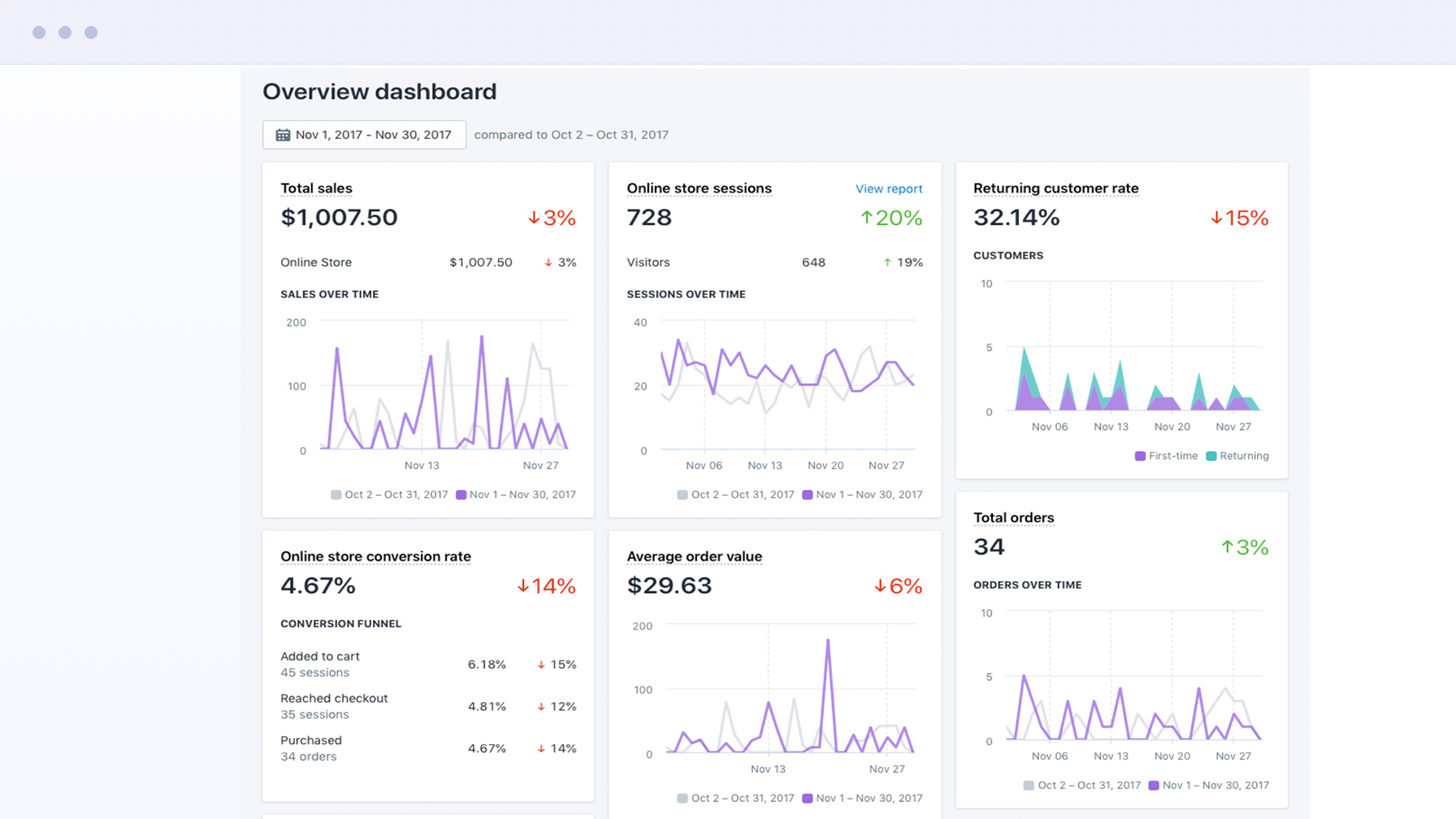
Task: Click the First-time purple legend swatch
Action: pos(1140,456)
